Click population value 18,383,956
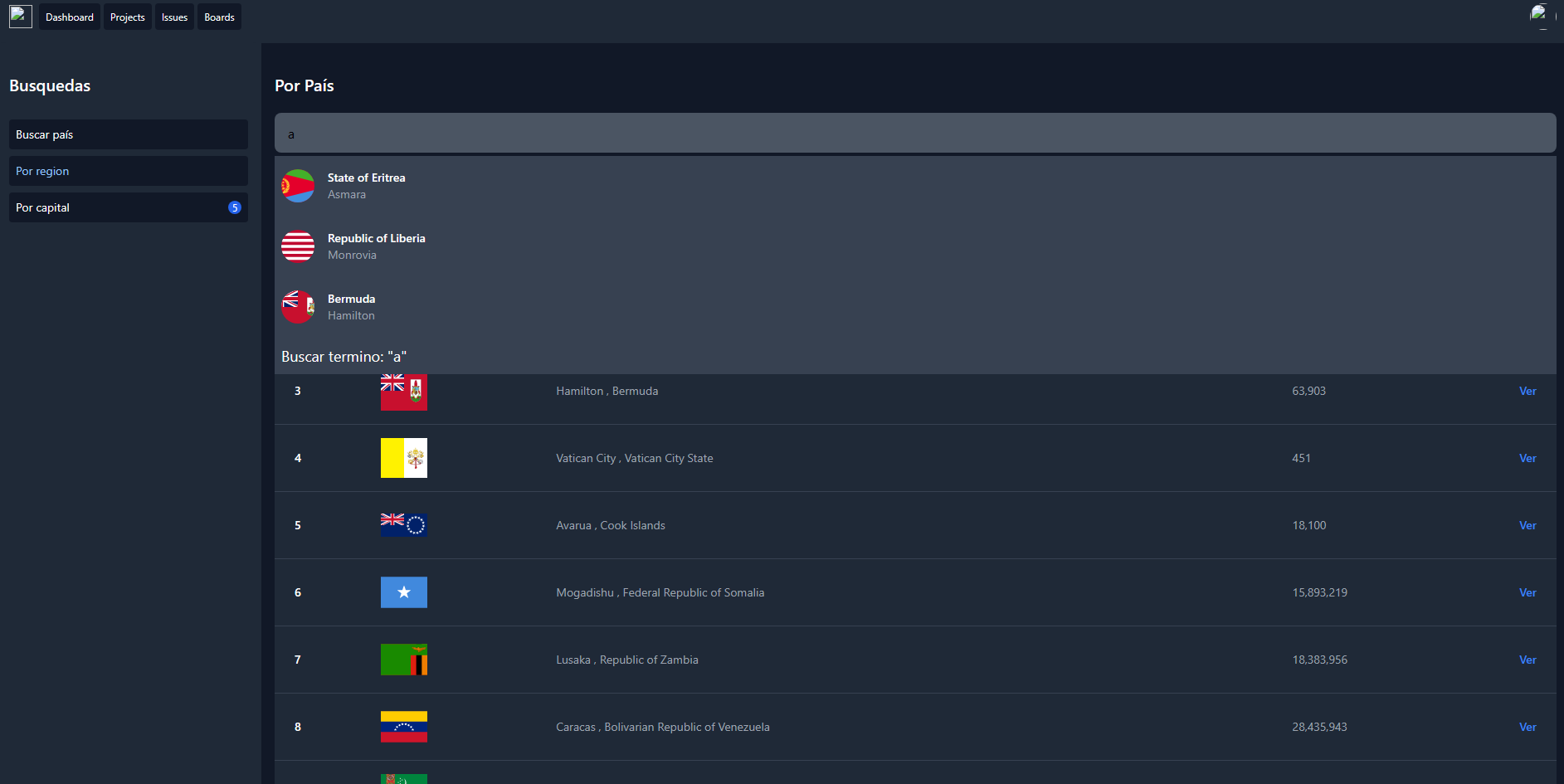 (1320, 660)
